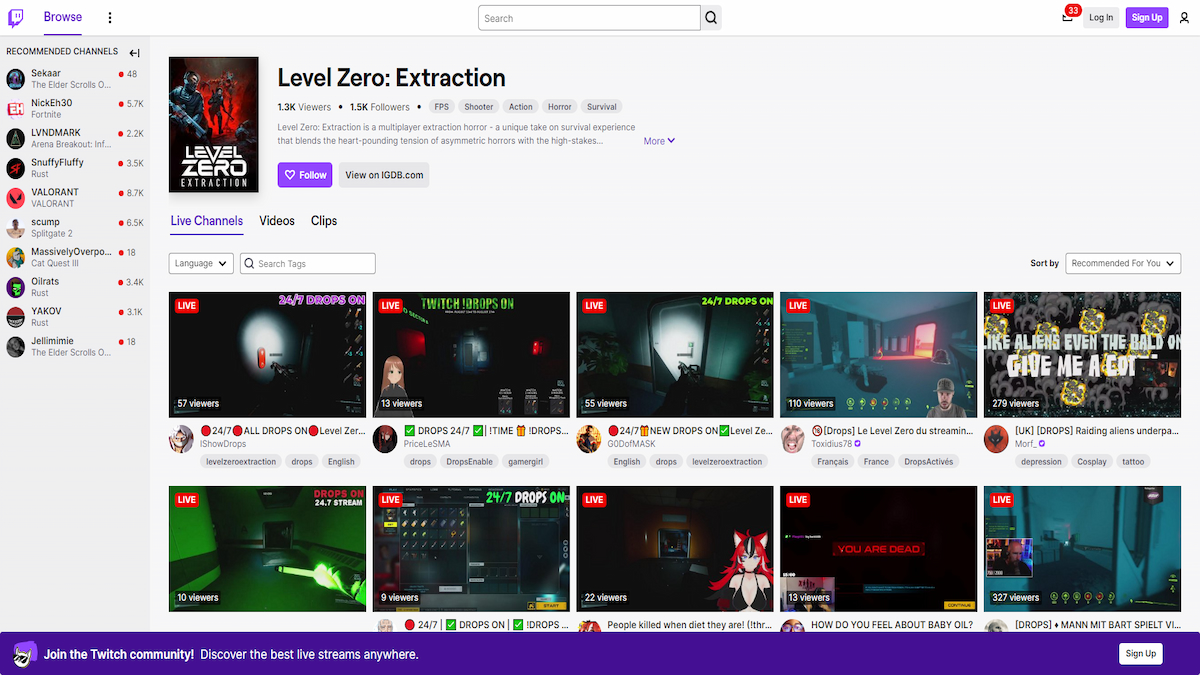
Task: Click VALORANT channel avatar in sidebar
Action: pyautogui.click(x=16, y=198)
